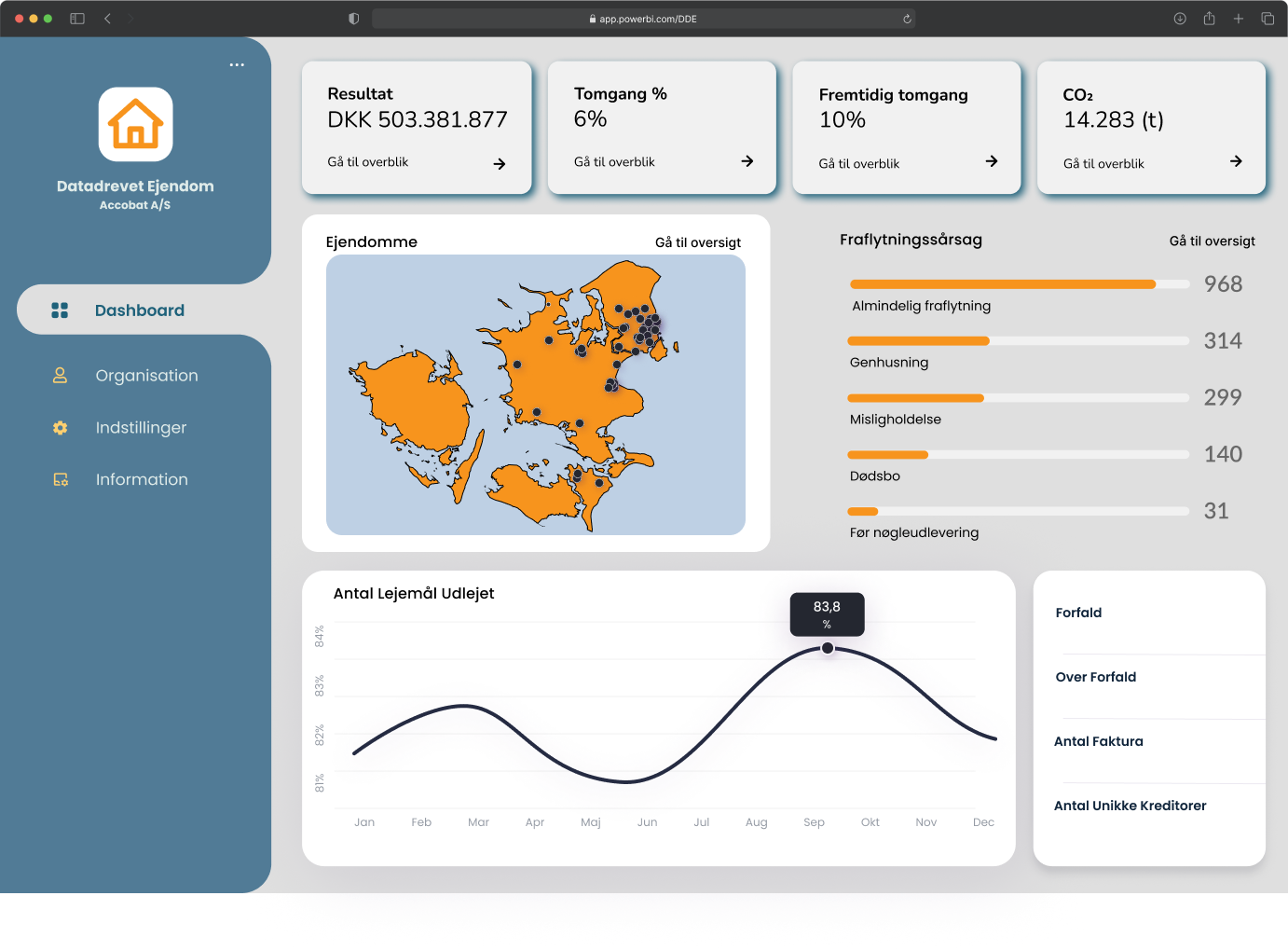Click the arrow on the CO₂ card
Viewport: 1288px width, 951px height.
coord(1236,161)
